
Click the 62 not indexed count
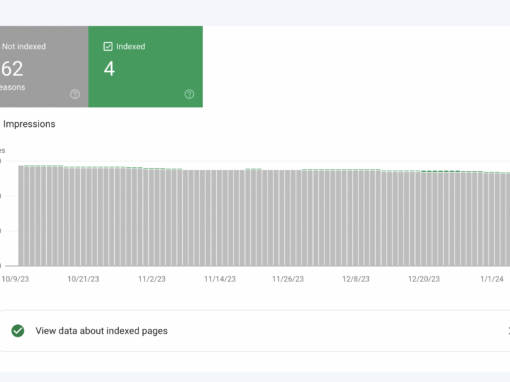(12, 69)
